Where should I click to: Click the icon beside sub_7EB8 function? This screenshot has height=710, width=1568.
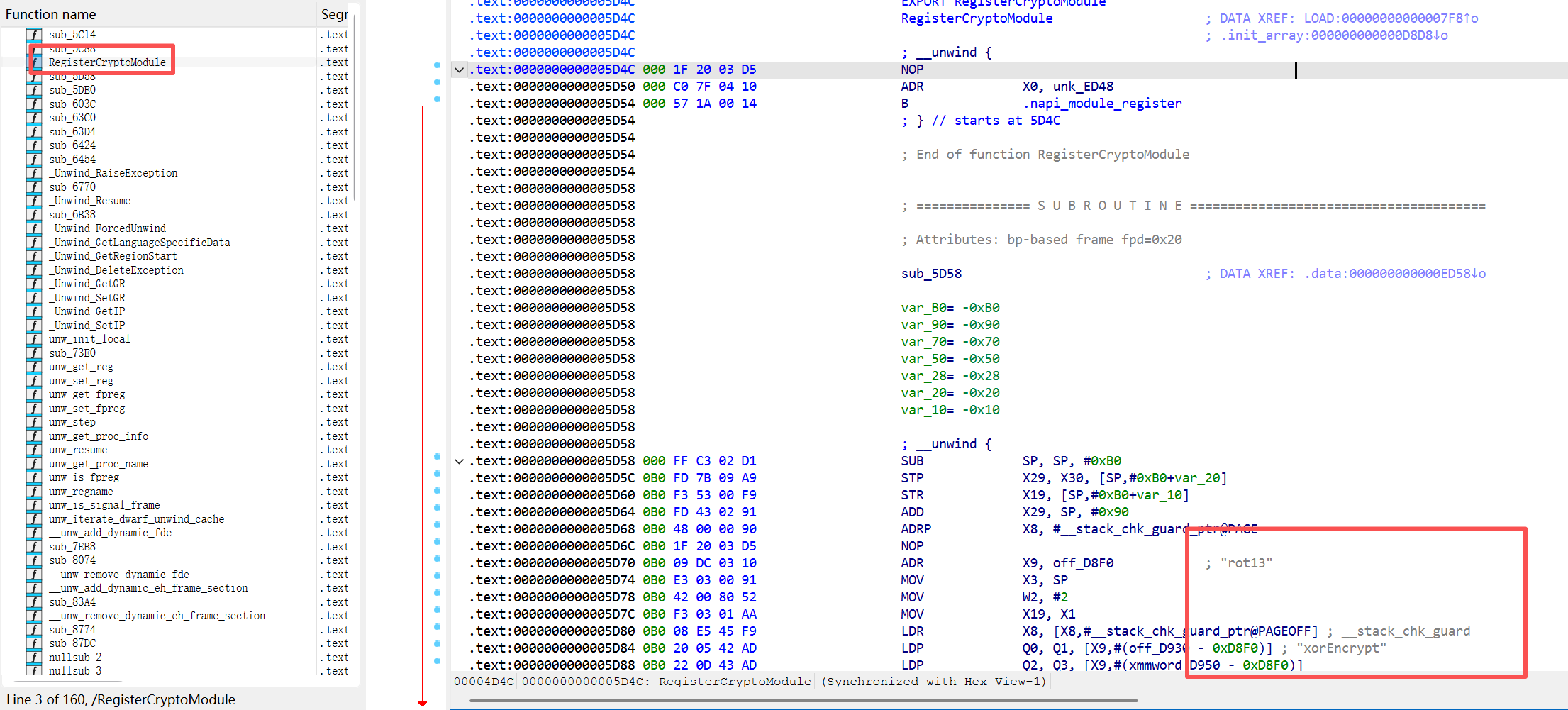(33, 547)
